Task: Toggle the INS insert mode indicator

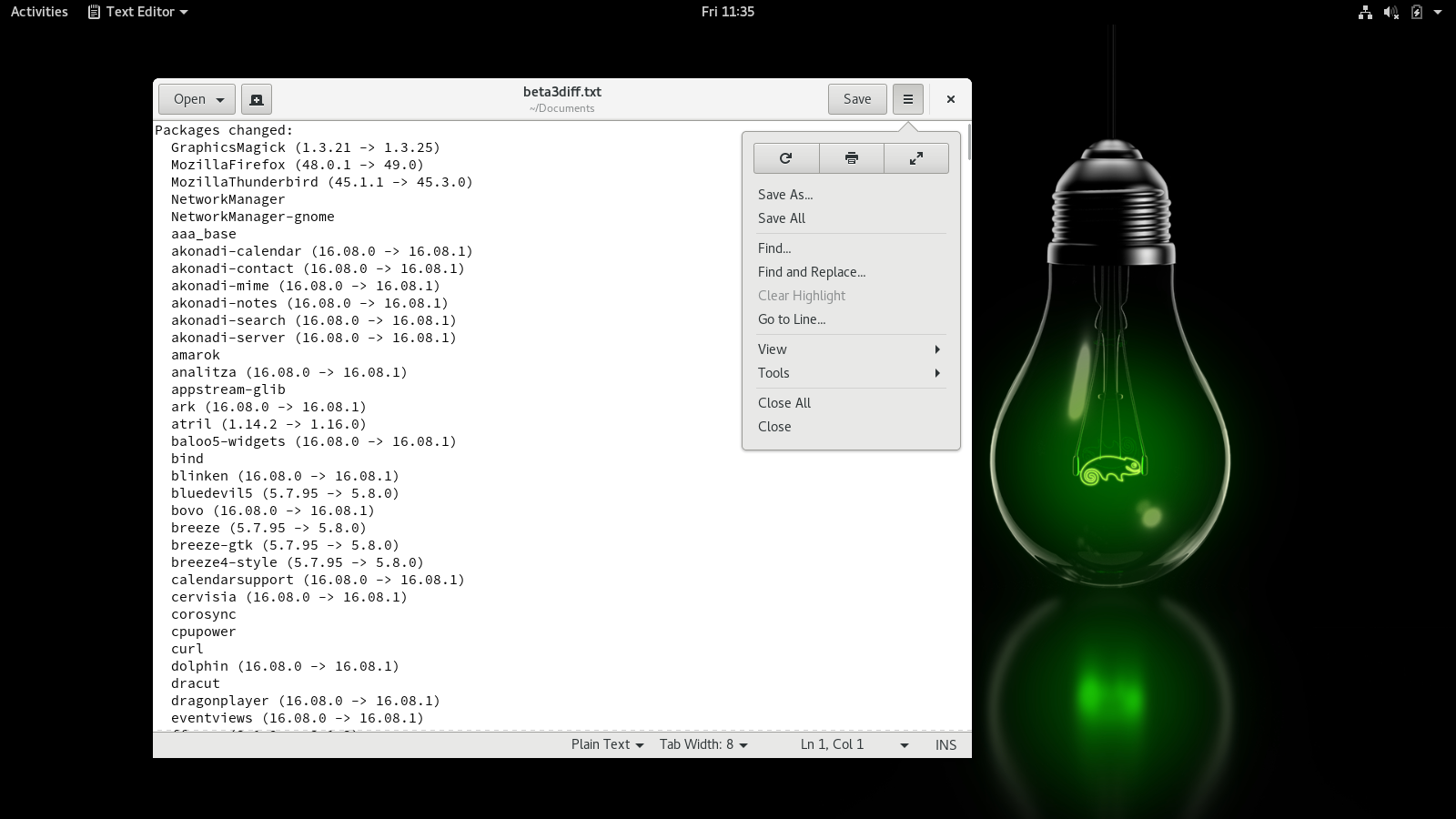Action: pos(945,744)
